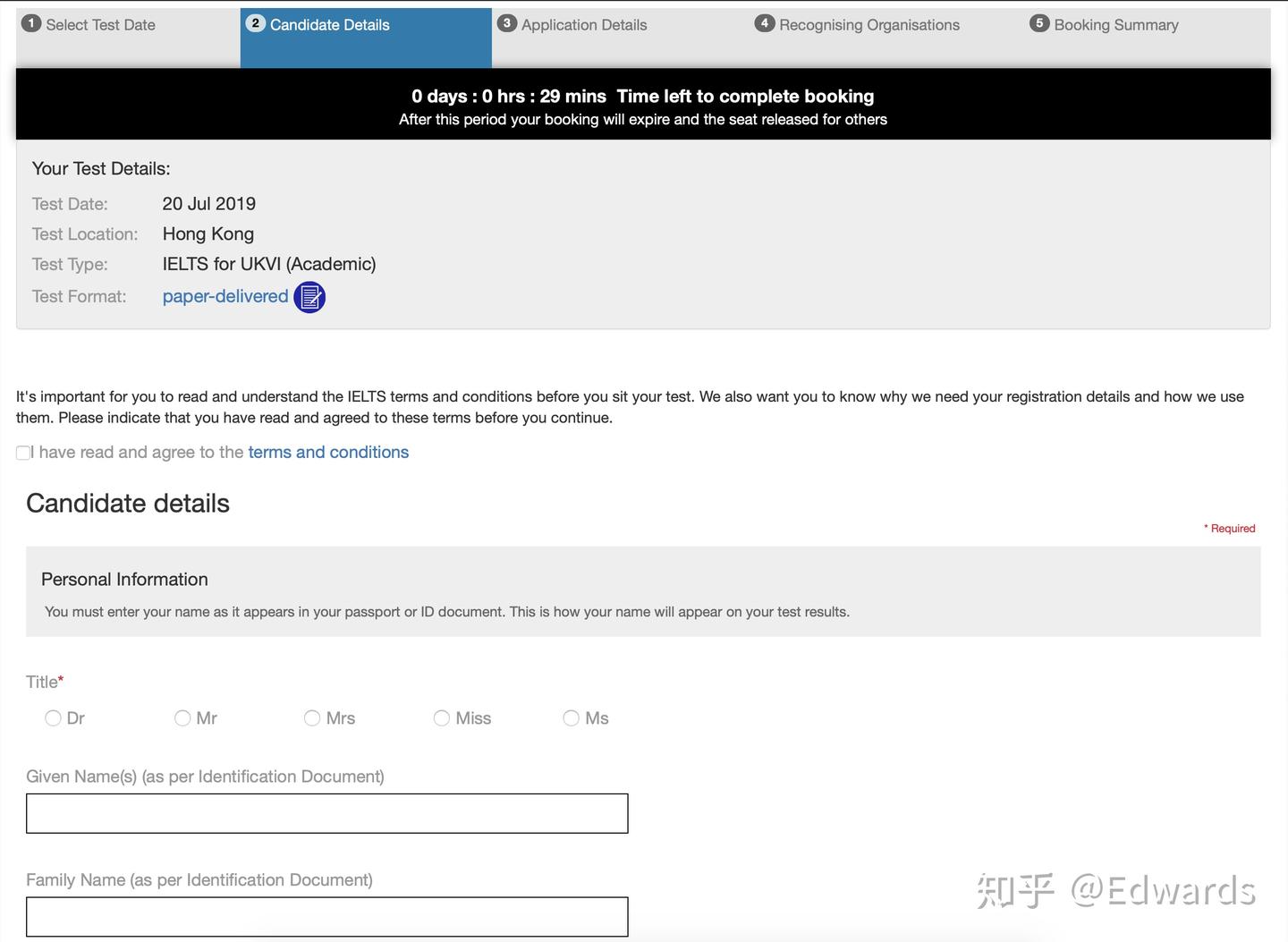Select the Mr title option

click(x=182, y=717)
